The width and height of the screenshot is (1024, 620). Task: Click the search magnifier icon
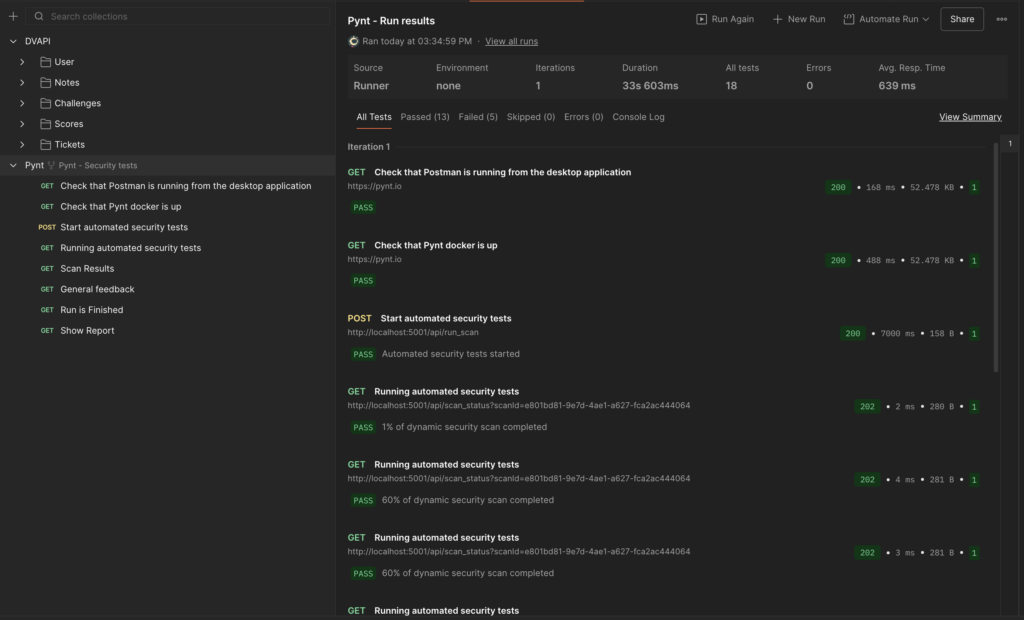[x=38, y=17]
